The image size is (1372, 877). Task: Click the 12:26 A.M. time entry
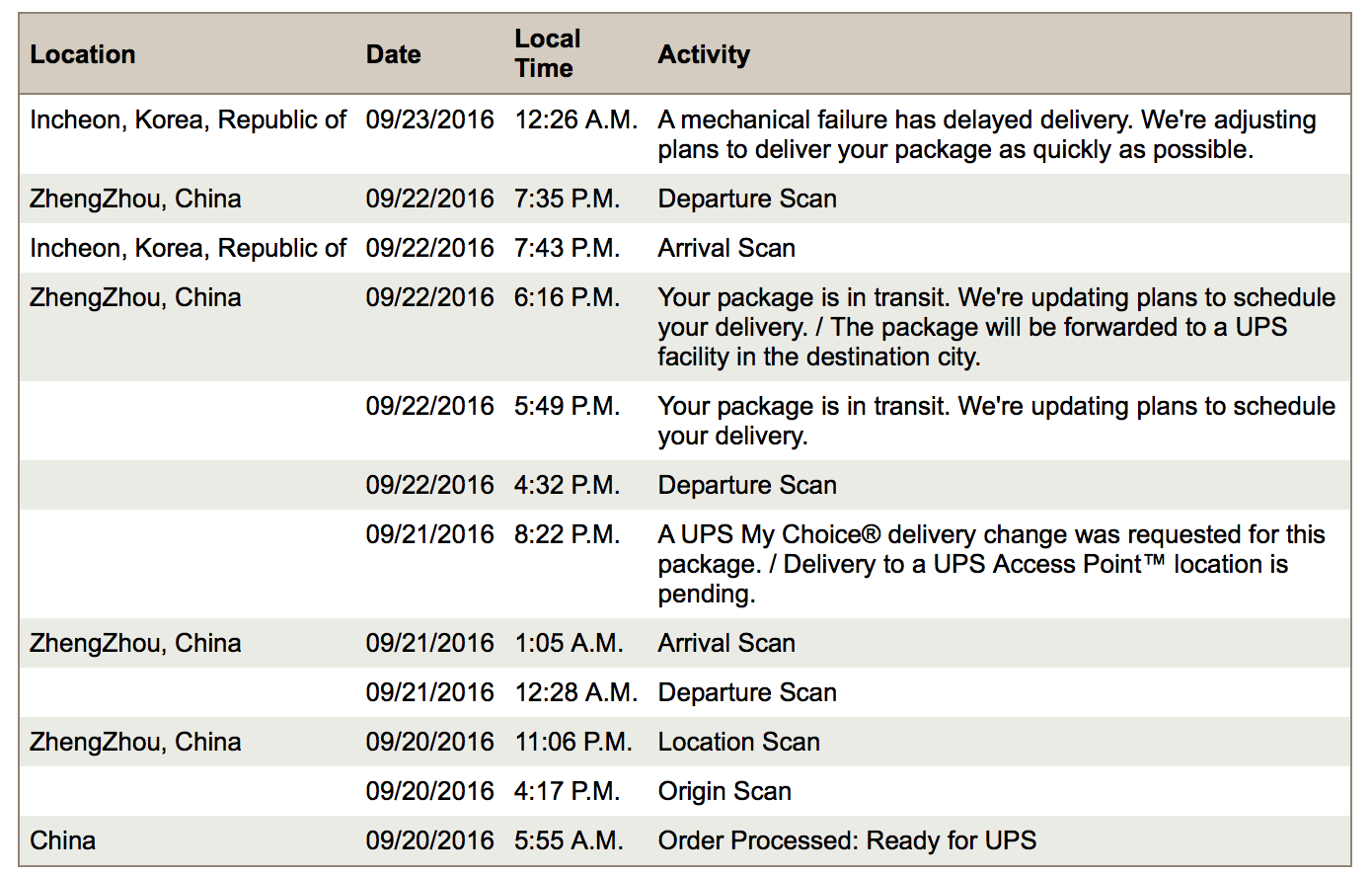(x=576, y=120)
